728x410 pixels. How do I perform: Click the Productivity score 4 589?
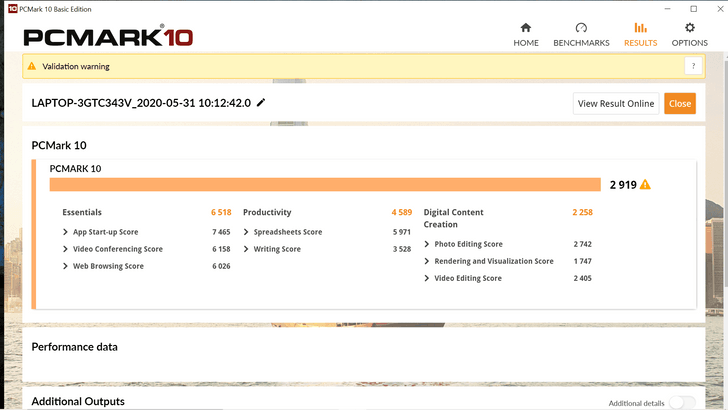[402, 212]
